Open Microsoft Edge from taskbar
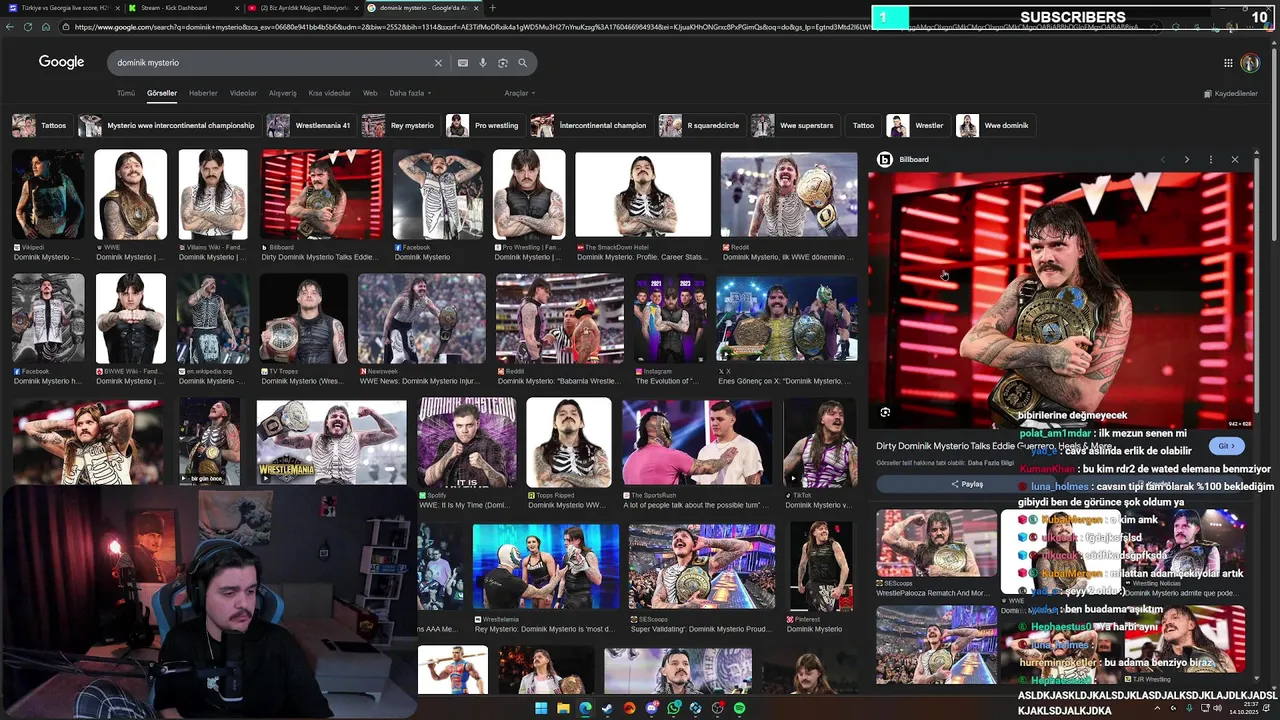Screen dimensions: 1280x720 pos(585,708)
